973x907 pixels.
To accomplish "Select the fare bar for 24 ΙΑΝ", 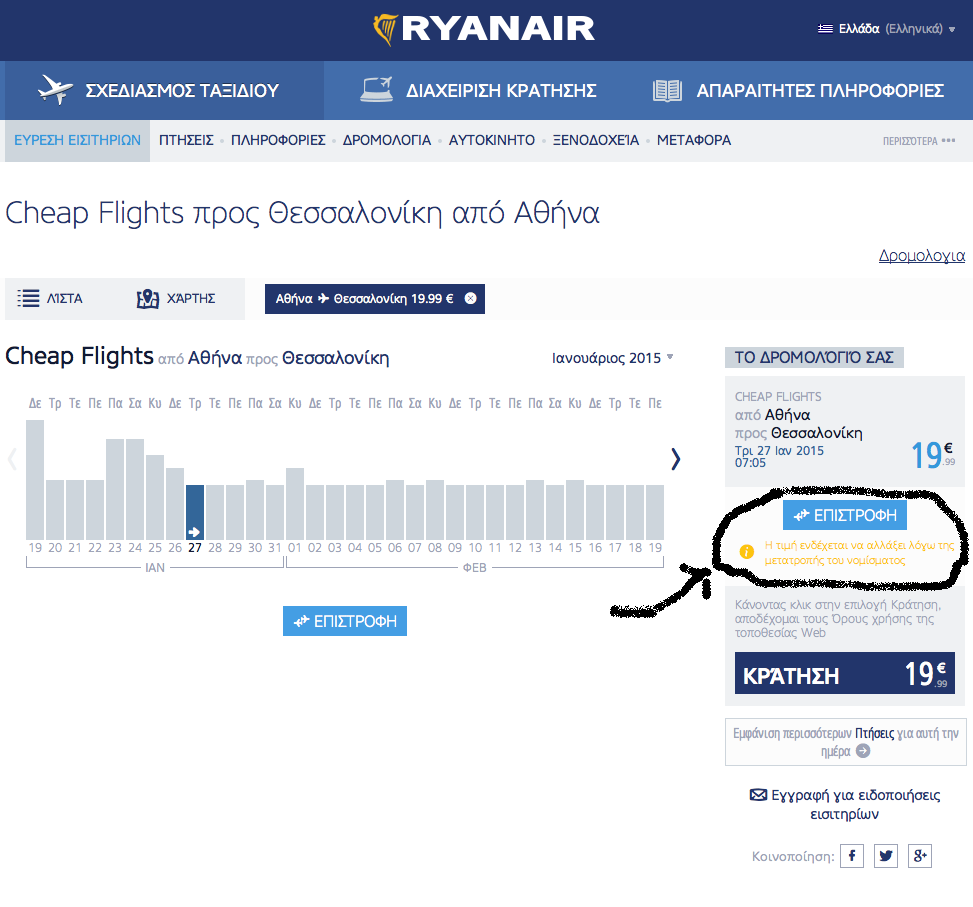I will point(135,489).
